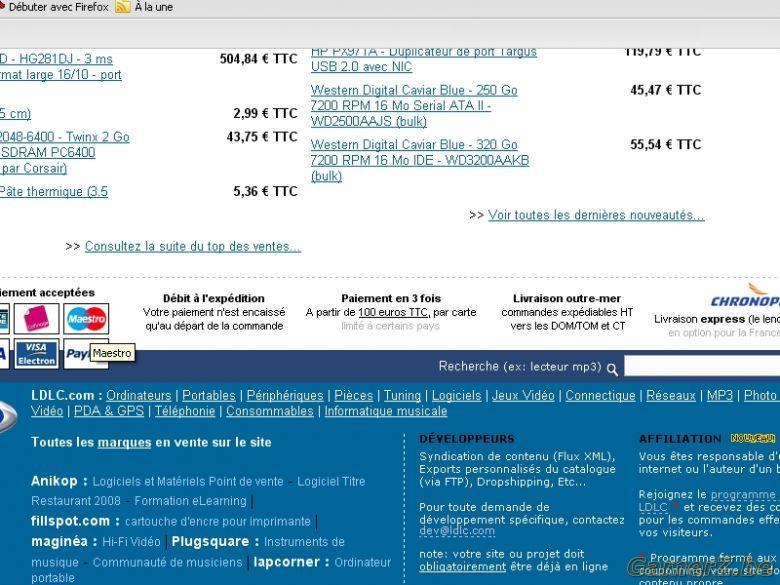Open Western Digital Caviar Blue 320 Go link
The width and height of the screenshot is (780, 585).
(420, 160)
